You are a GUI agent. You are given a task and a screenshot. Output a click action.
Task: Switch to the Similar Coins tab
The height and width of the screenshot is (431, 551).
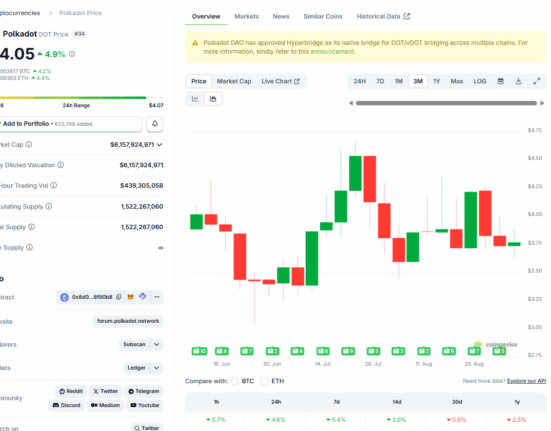pos(323,16)
